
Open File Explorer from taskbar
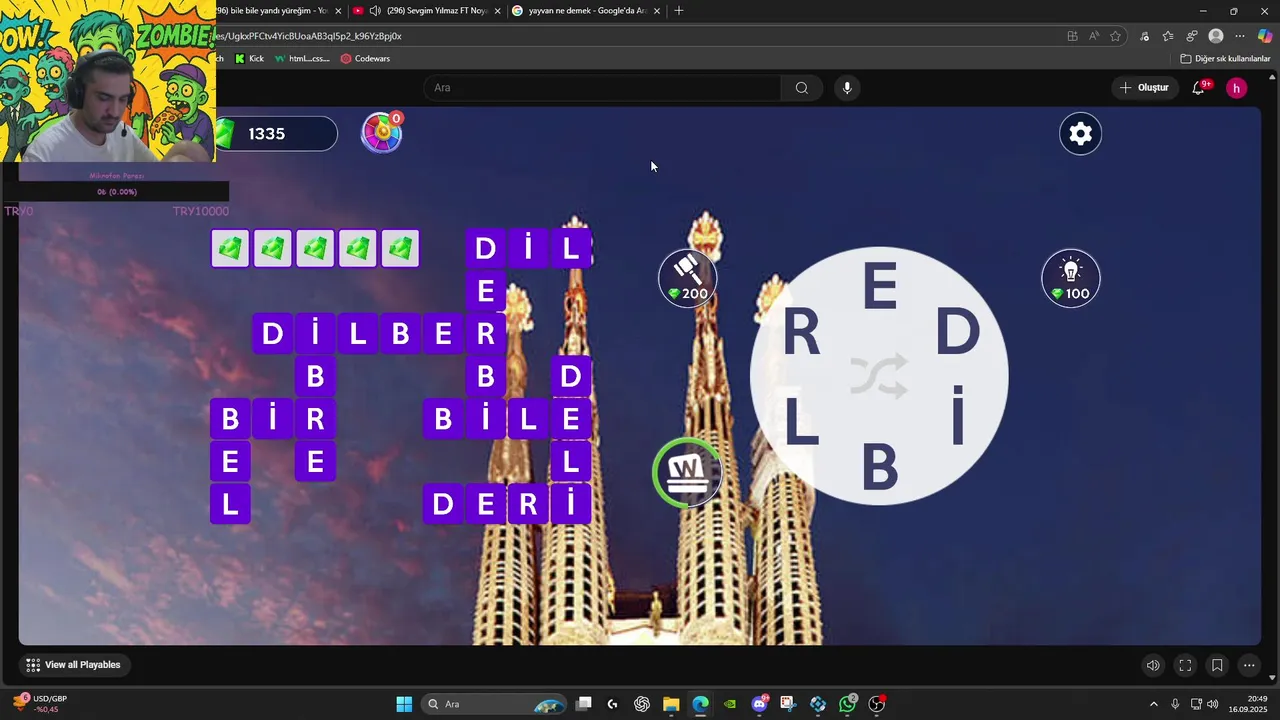click(x=671, y=704)
